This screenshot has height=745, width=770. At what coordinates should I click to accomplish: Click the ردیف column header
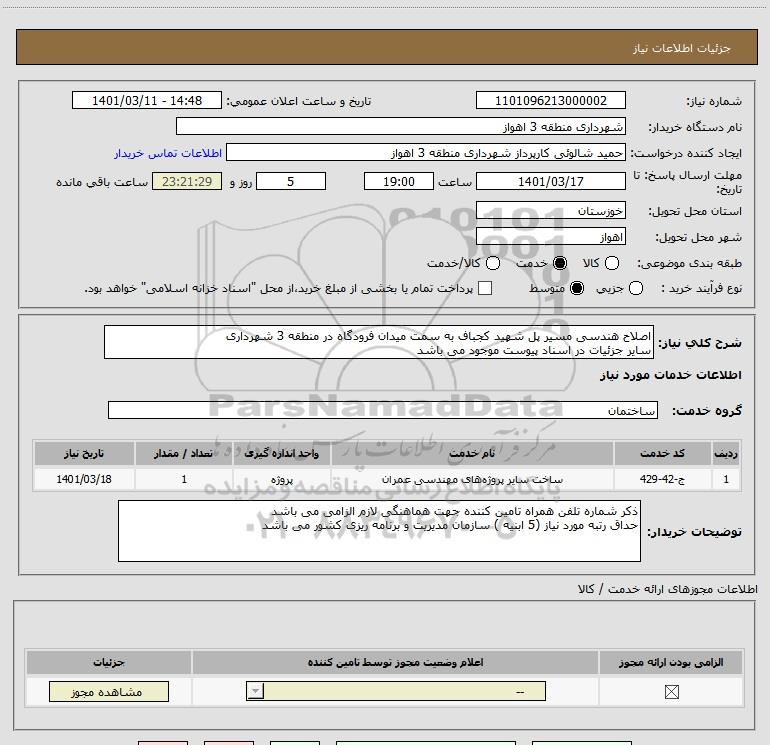(726, 453)
